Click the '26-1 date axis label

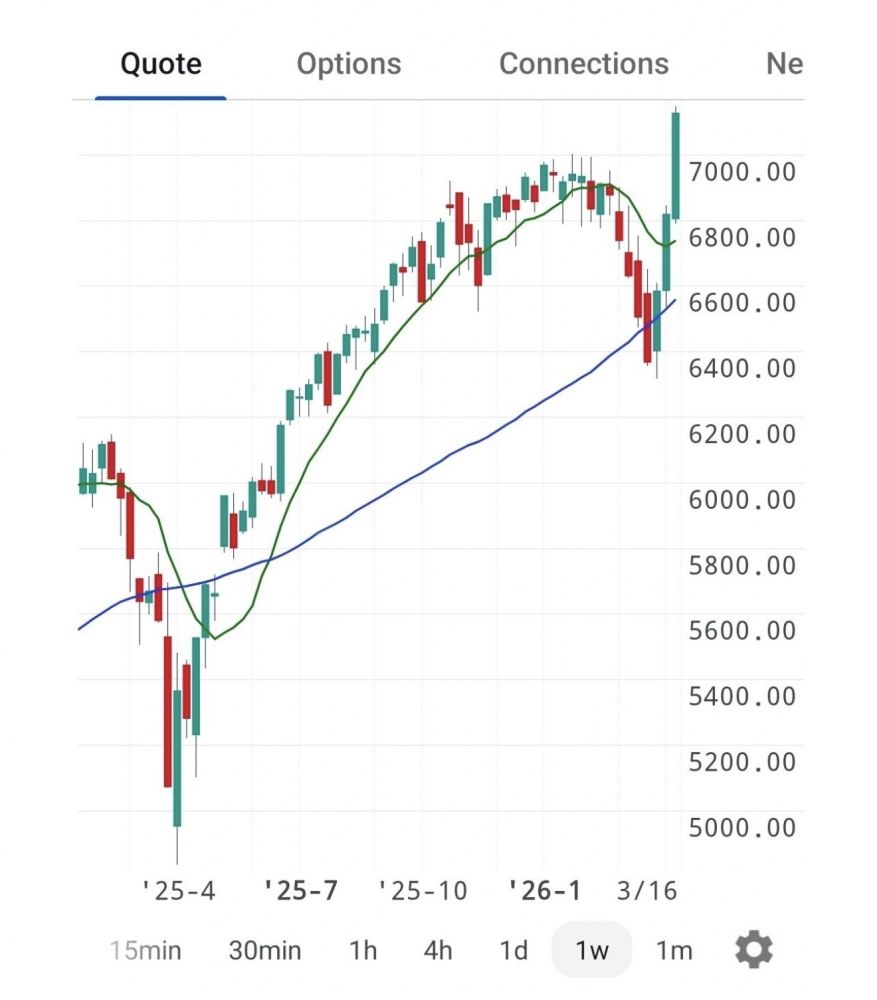(544, 890)
